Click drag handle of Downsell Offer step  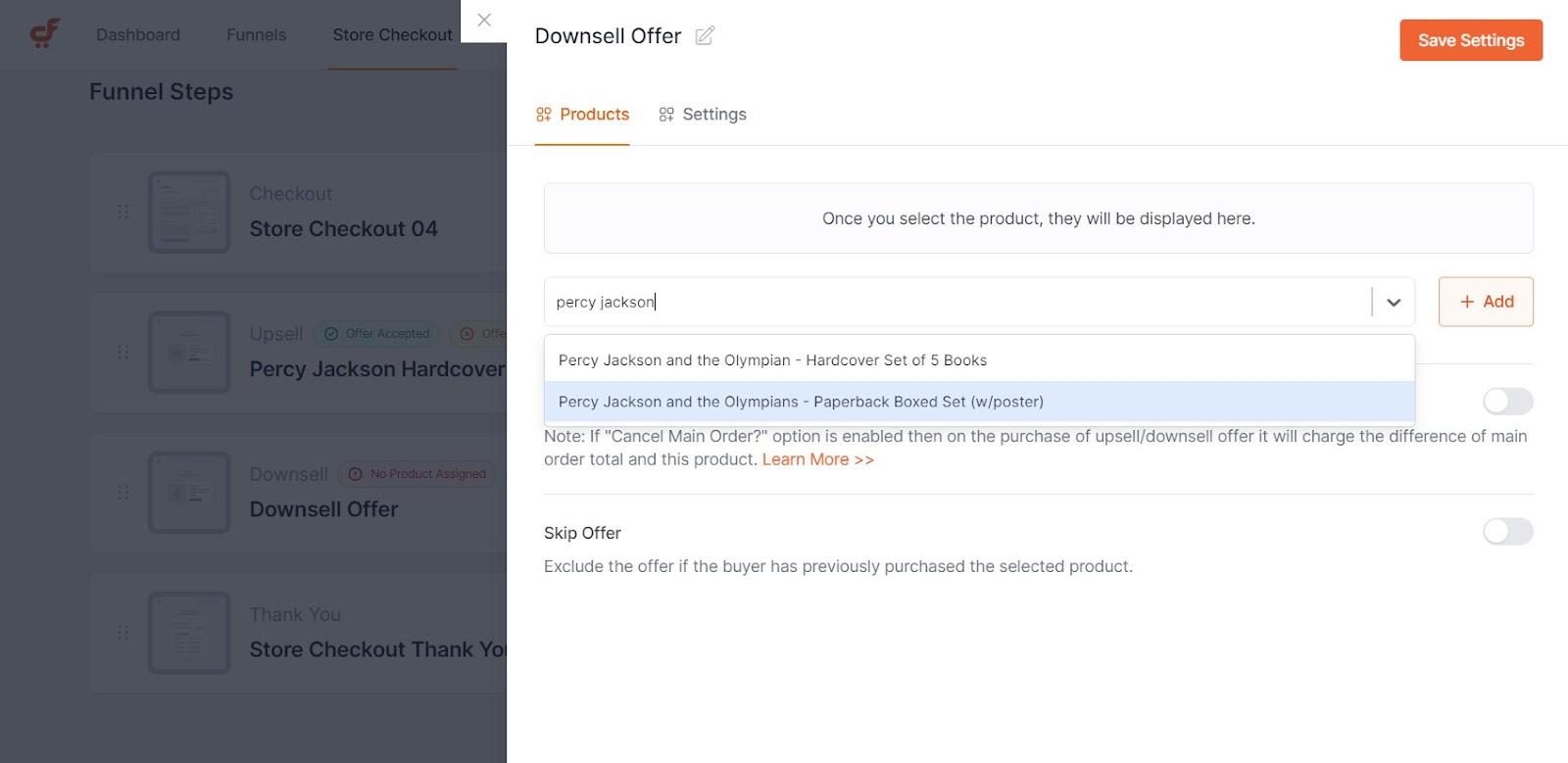click(x=122, y=492)
